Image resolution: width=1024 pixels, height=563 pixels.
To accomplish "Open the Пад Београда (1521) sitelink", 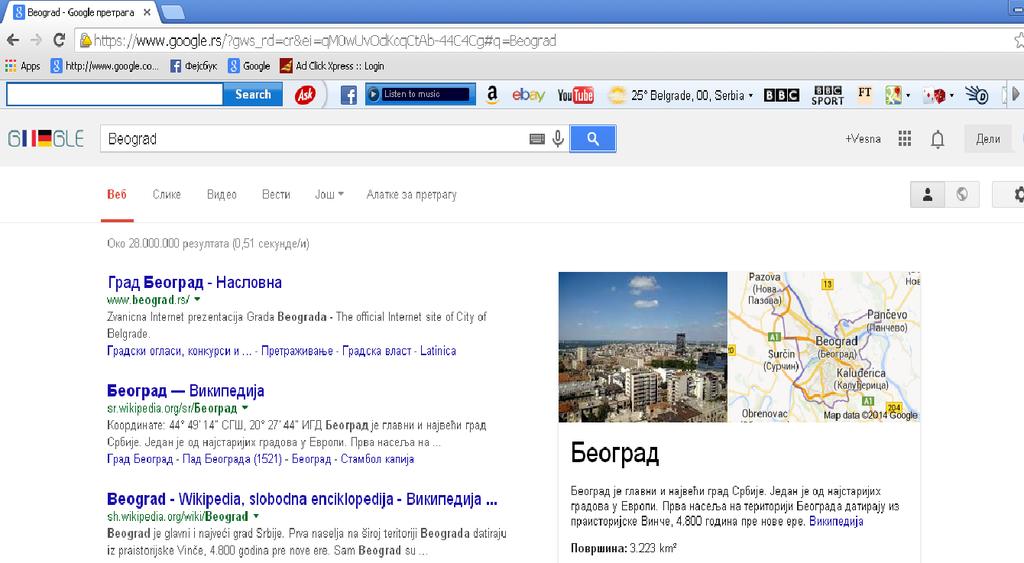I will coord(232,459).
